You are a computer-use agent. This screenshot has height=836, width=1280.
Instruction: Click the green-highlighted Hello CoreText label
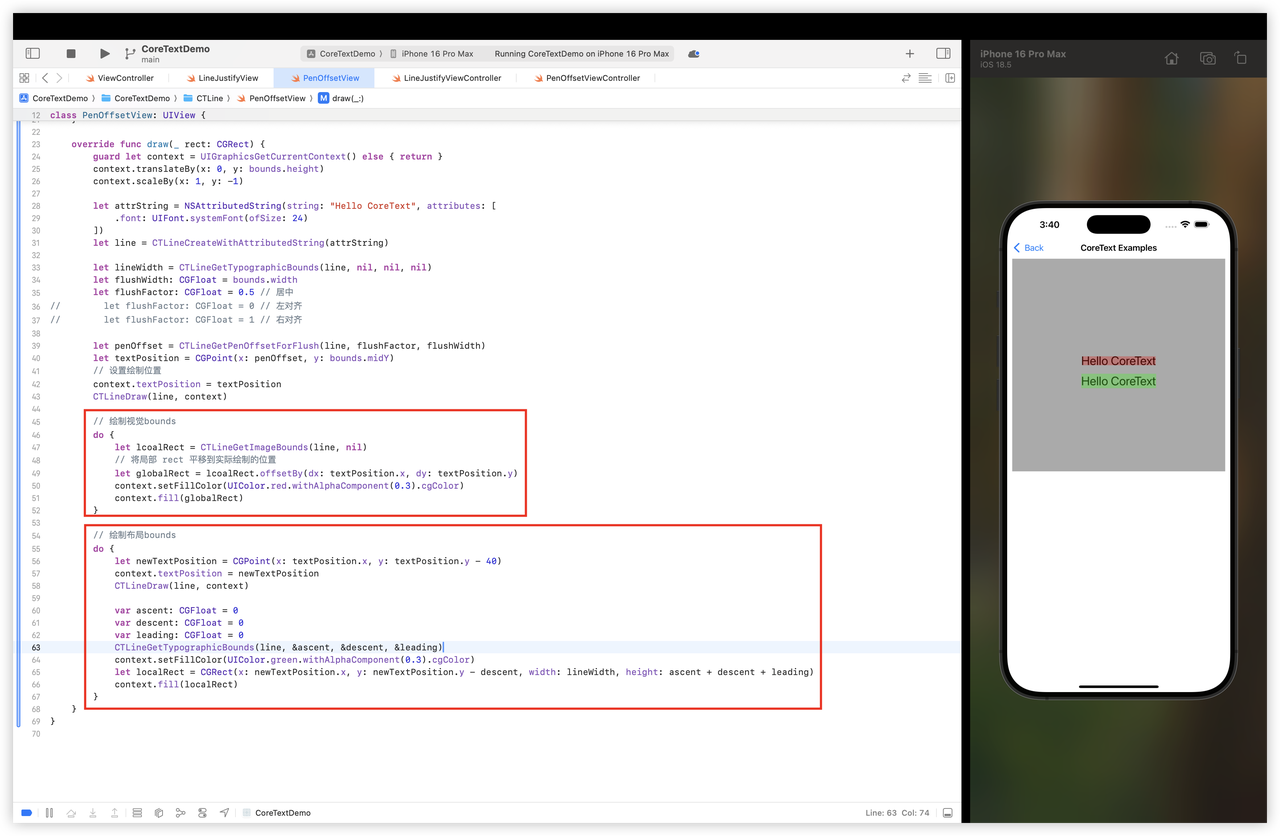point(1118,381)
